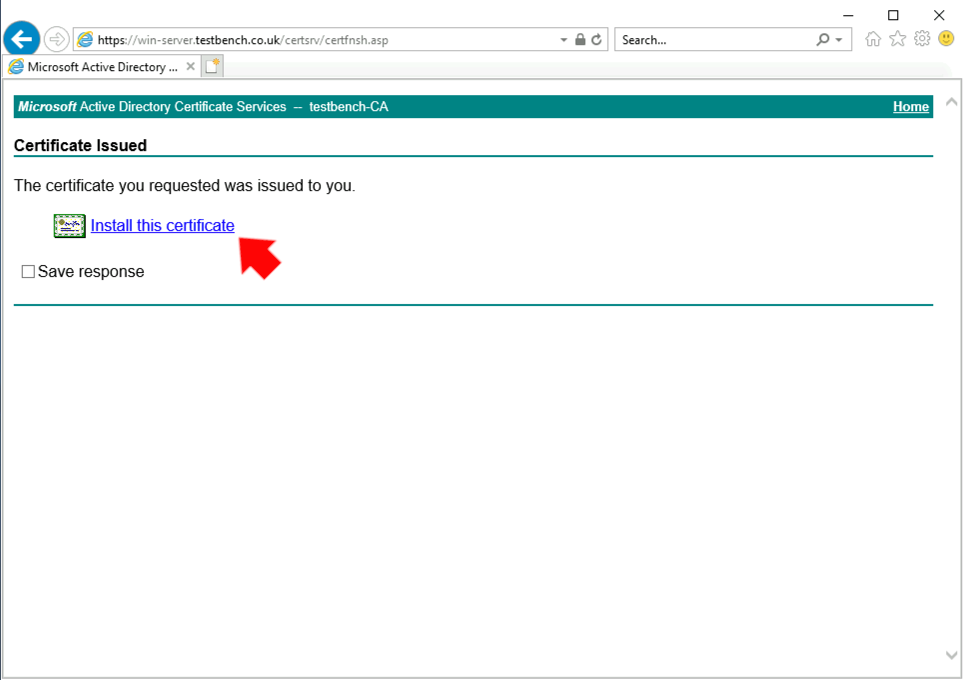
Task: Click the magnifier search icon
Action: (x=822, y=40)
